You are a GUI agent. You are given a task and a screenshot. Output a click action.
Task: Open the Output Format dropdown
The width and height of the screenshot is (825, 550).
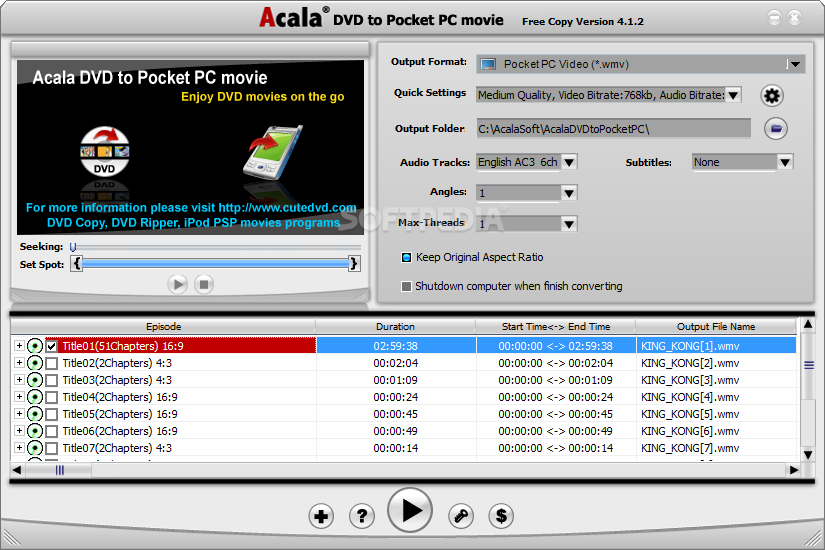point(795,64)
